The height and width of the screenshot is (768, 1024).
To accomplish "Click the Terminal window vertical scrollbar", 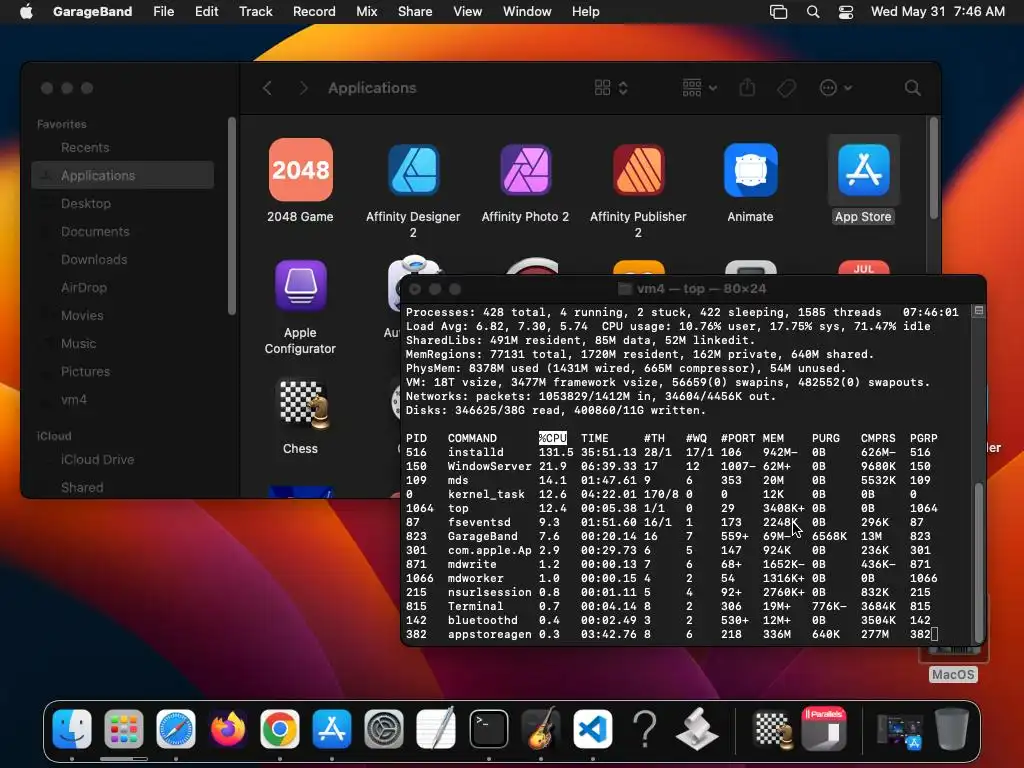I will 978,562.
